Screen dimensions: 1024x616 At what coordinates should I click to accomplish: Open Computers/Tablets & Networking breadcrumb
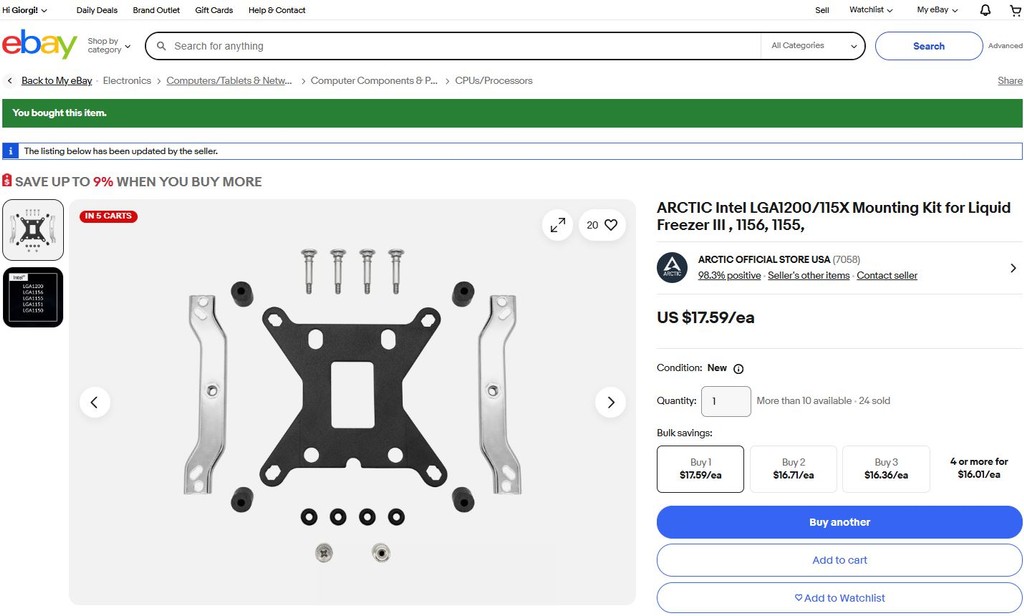[x=229, y=80]
